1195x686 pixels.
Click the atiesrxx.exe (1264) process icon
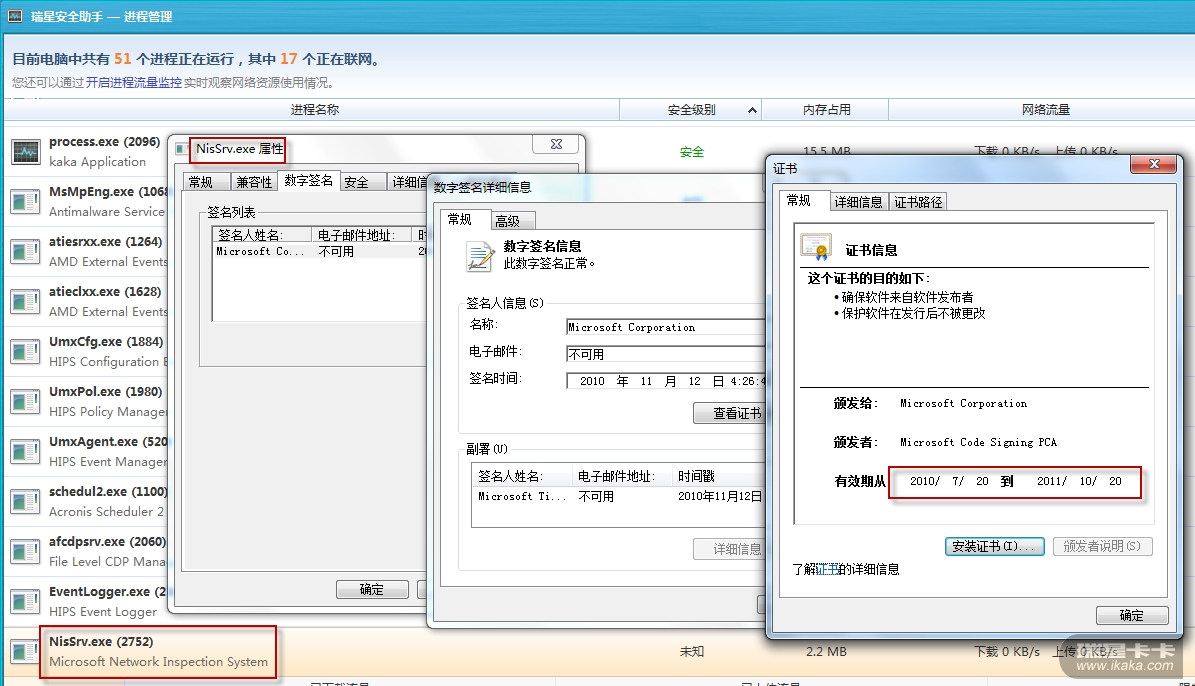pos(25,252)
